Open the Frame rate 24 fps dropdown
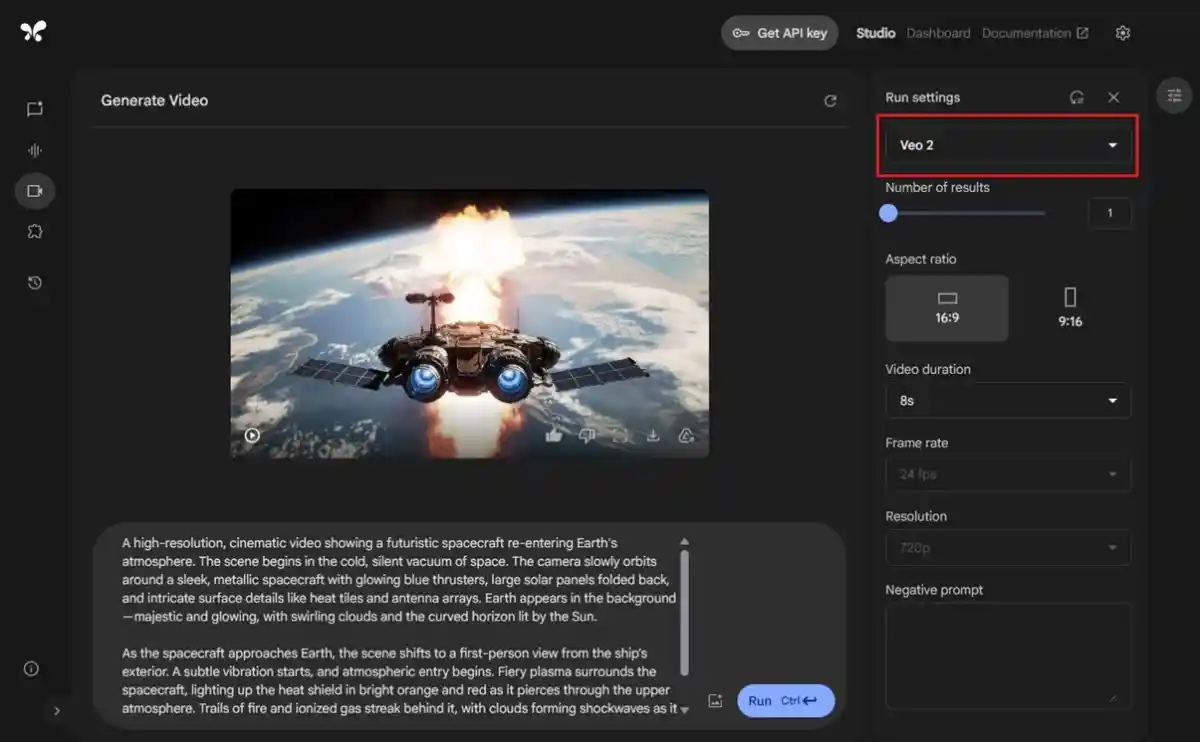The height and width of the screenshot is (742, 1200). 1008,474
